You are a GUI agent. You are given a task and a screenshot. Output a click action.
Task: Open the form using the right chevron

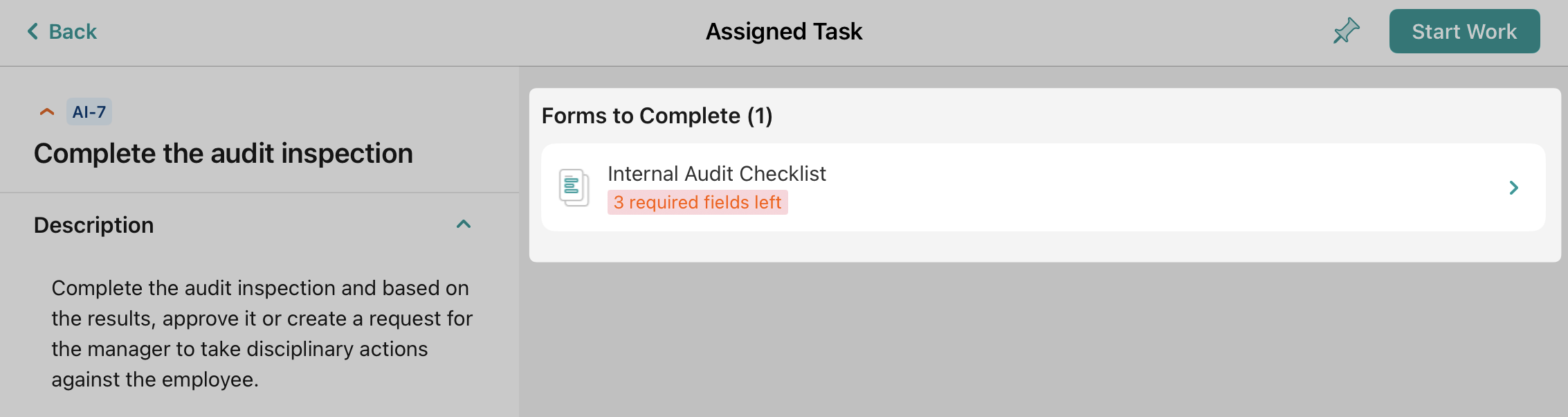click(x=1513, y=188)
